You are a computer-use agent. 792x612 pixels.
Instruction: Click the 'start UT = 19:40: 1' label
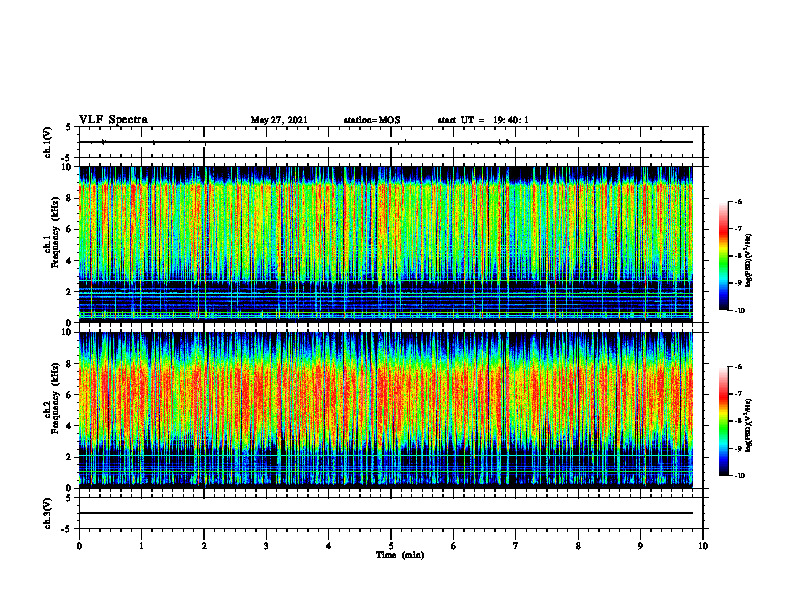[x=483, y=120]
